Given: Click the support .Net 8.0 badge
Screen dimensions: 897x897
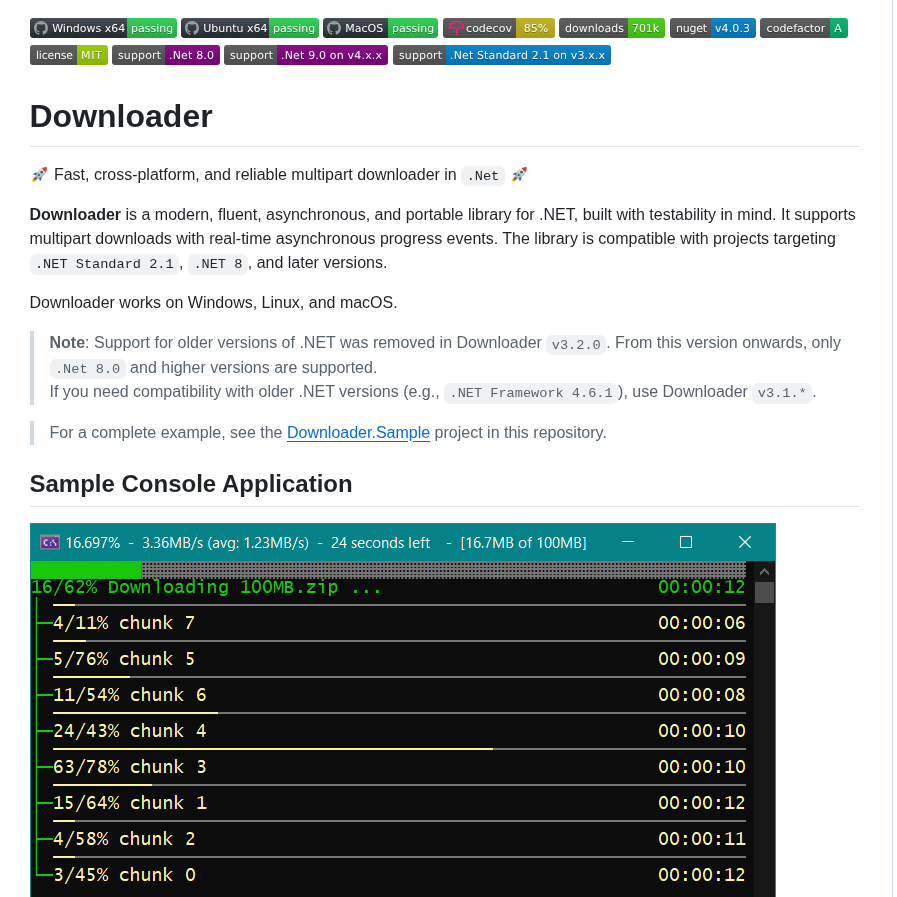Looking at the screenshot, I should click(x=165, y=55).
